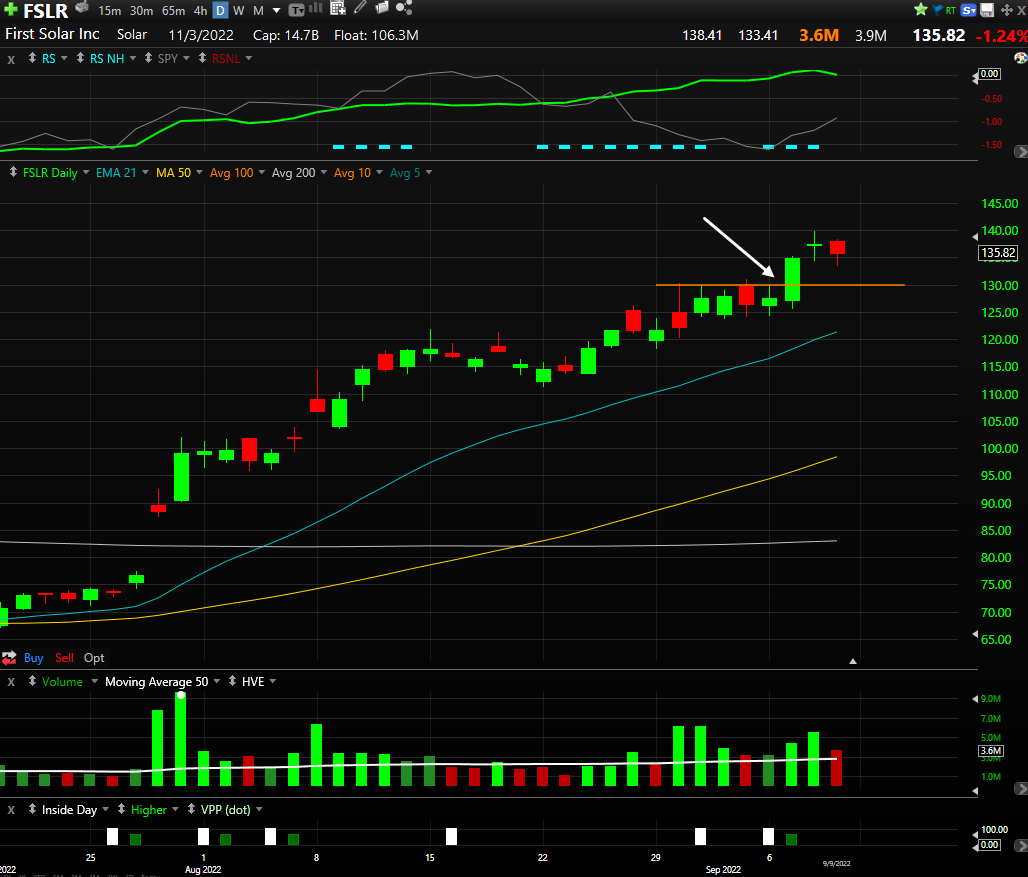
Task: Click the VPP (dot) indicator label
Action: 226,810
